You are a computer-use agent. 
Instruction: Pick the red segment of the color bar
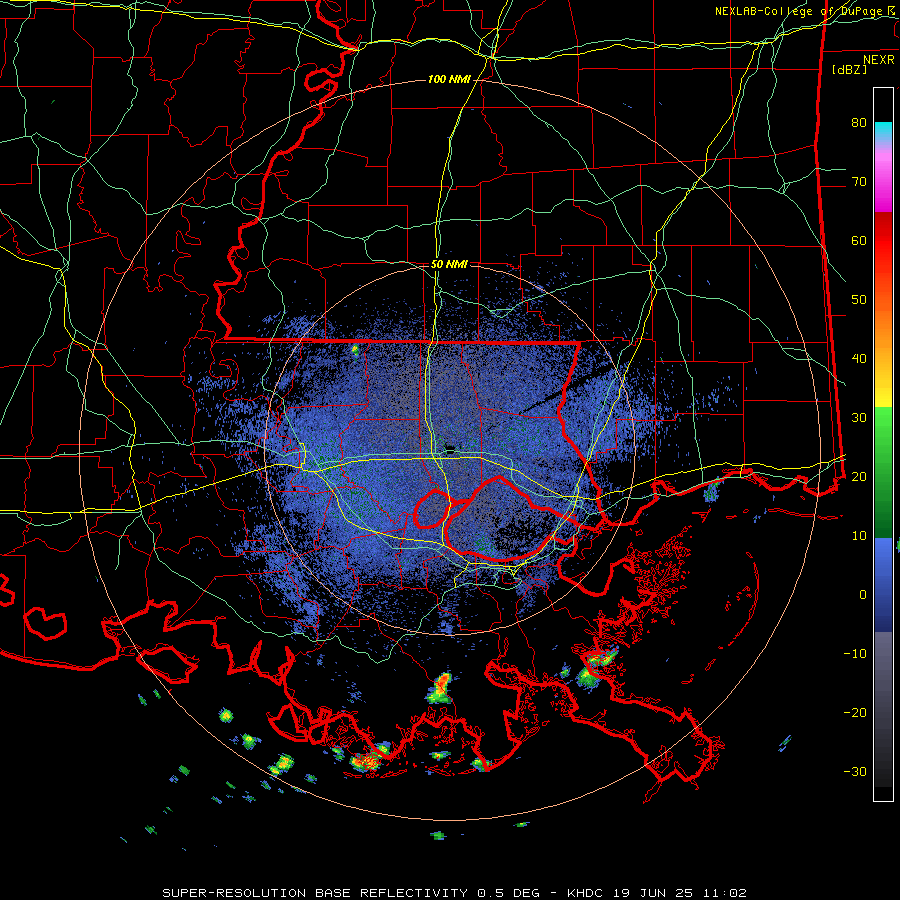click(883, 241)
